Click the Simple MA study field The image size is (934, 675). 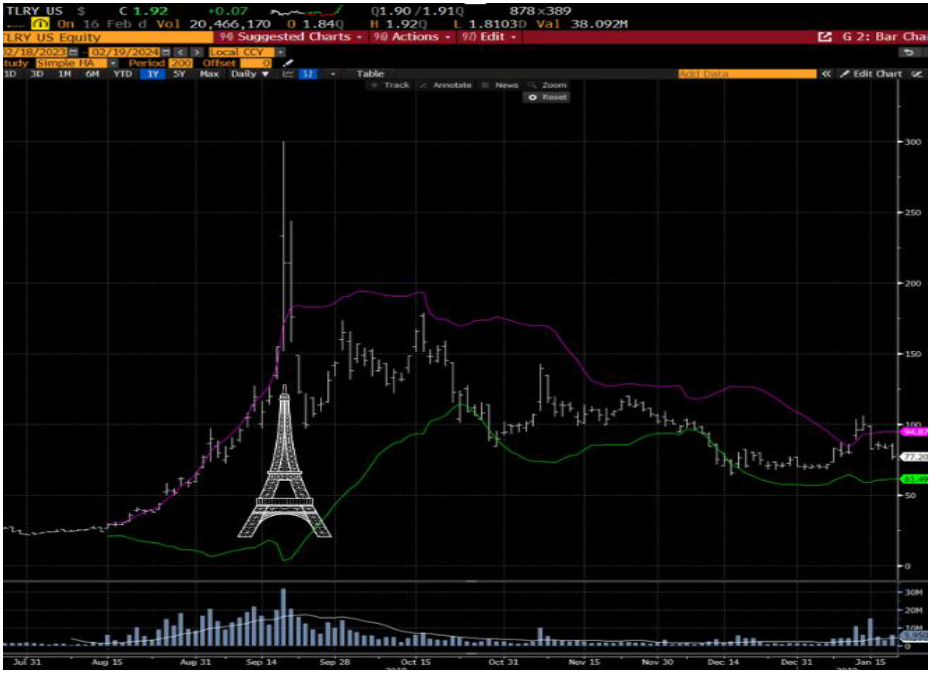click(71, 63)
